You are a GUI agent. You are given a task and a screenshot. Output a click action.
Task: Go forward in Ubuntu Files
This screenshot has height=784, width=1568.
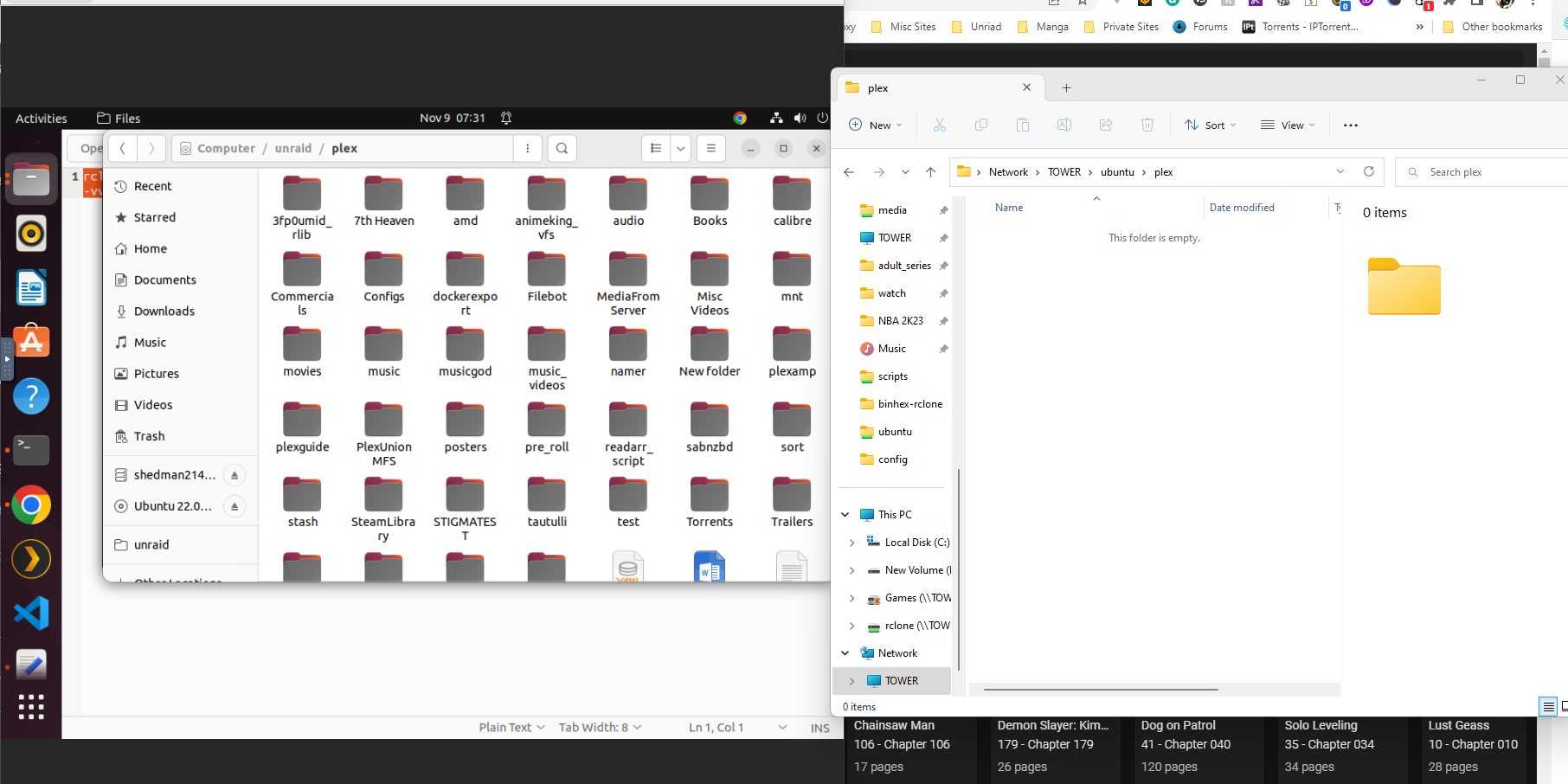tap(151, 148)
